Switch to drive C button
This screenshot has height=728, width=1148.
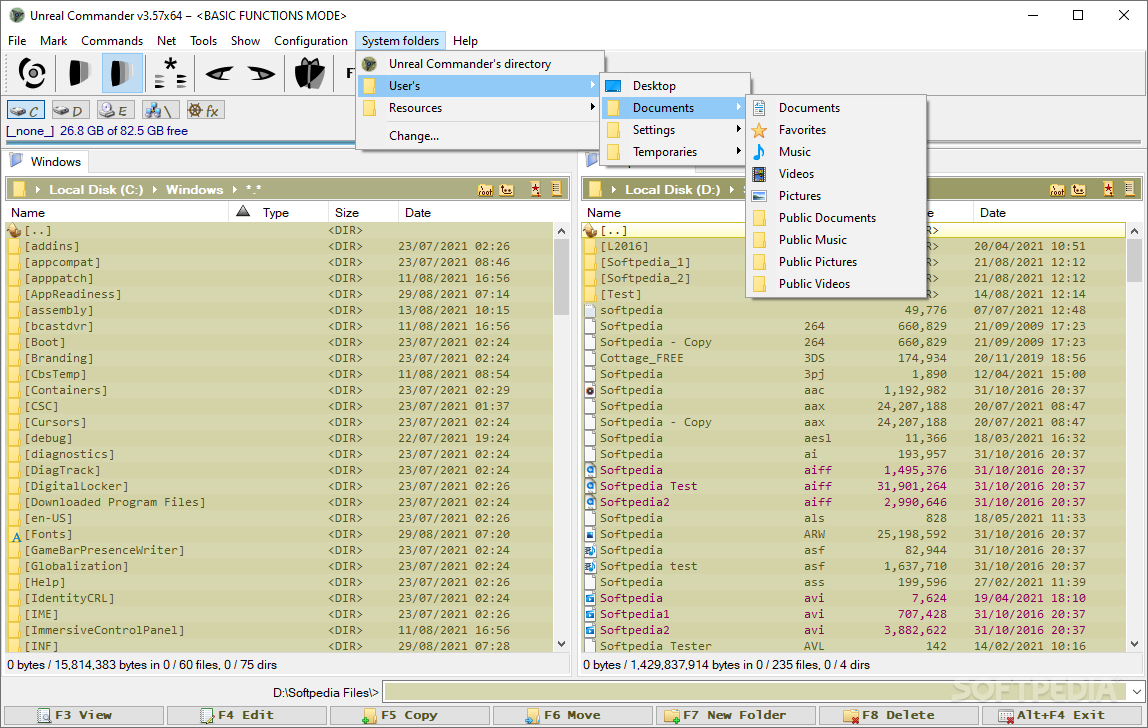pos(26,111)
